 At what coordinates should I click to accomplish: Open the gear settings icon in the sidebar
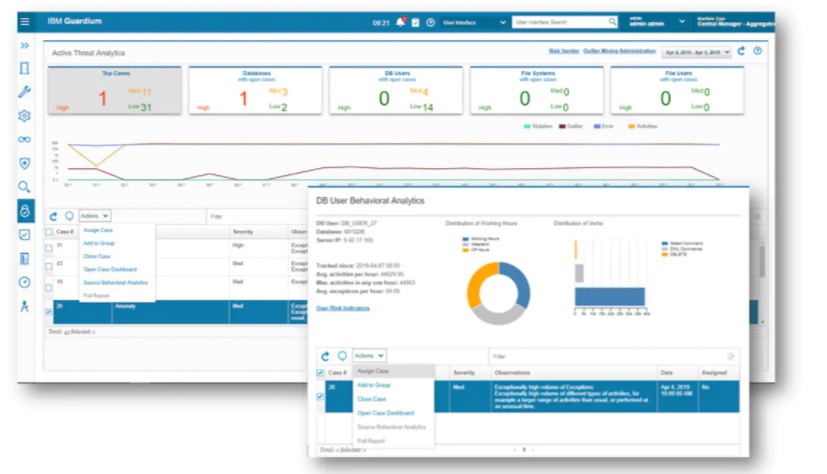click(25, 116)
